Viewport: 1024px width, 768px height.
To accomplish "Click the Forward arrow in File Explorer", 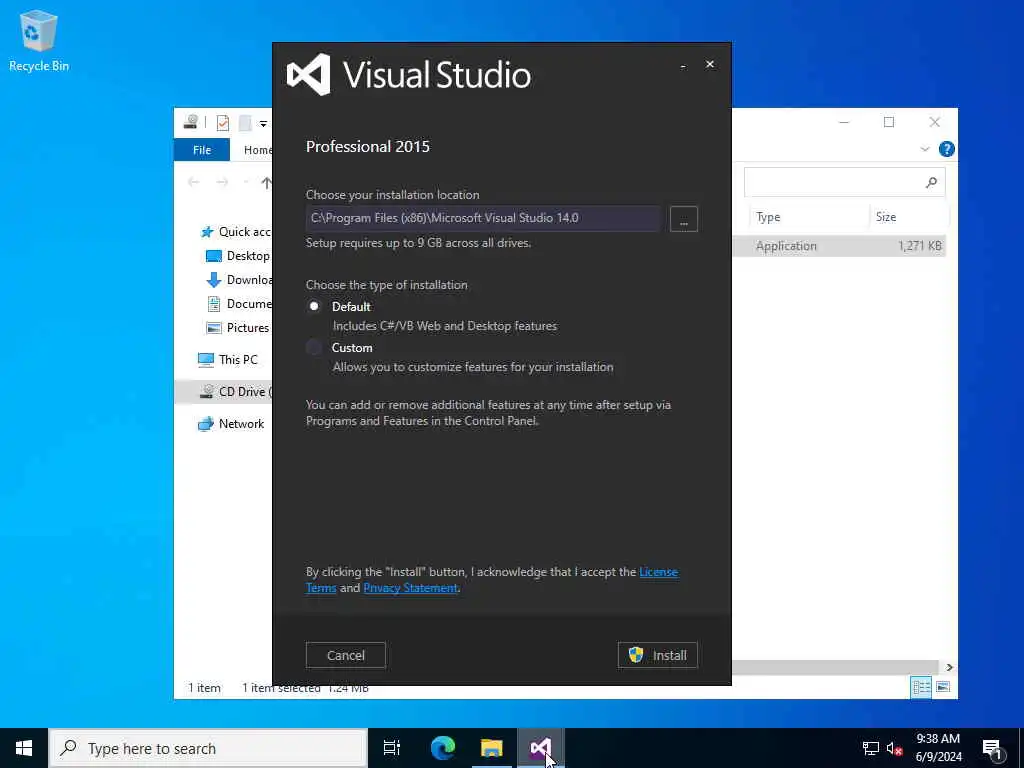I will [222, 182].
